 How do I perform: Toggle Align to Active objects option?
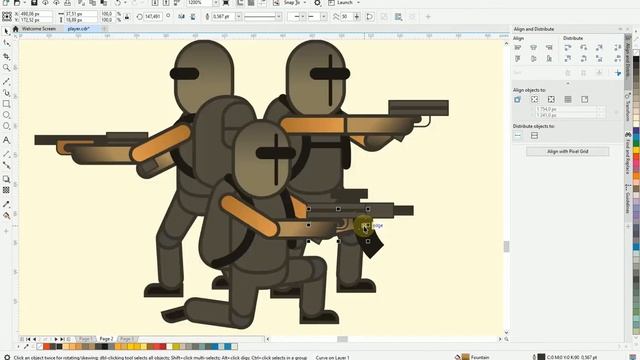pyautogui.click(x=518, y=99)
